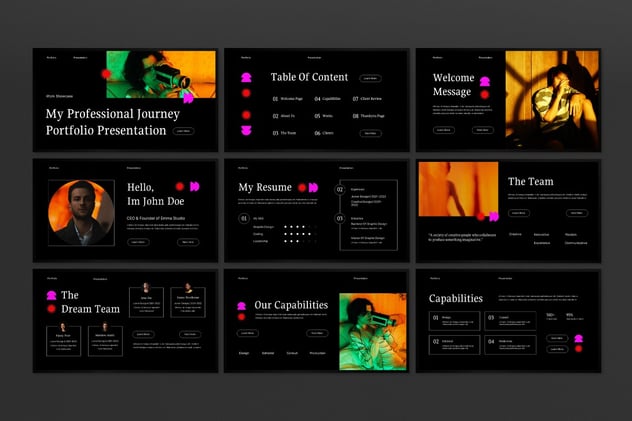The height and width of the screenshot is (421, 632).
Task: Select the 01 Welcome Page entry
Action: [x=291, y=99]
